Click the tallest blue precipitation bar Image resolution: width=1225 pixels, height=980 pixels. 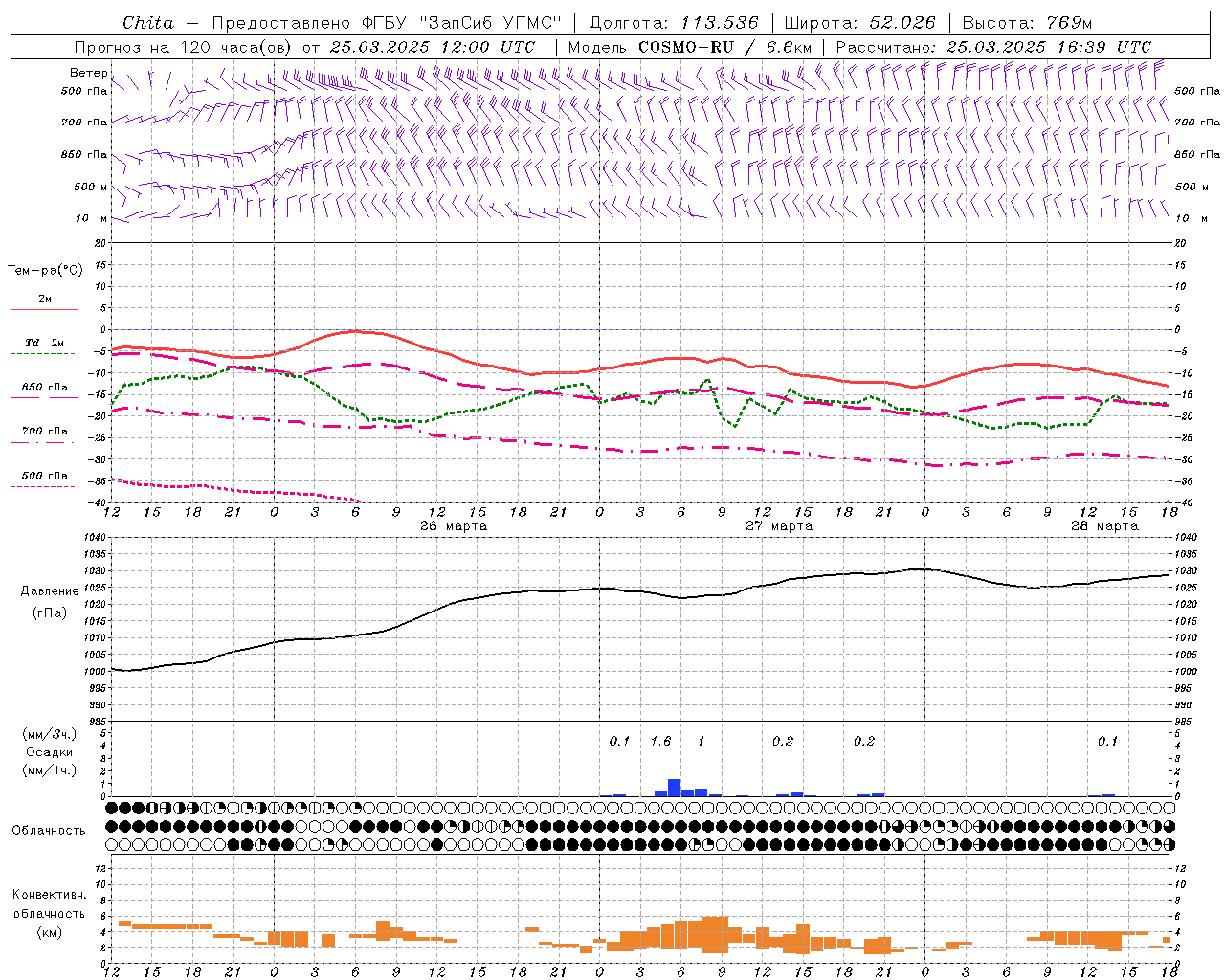674,788
